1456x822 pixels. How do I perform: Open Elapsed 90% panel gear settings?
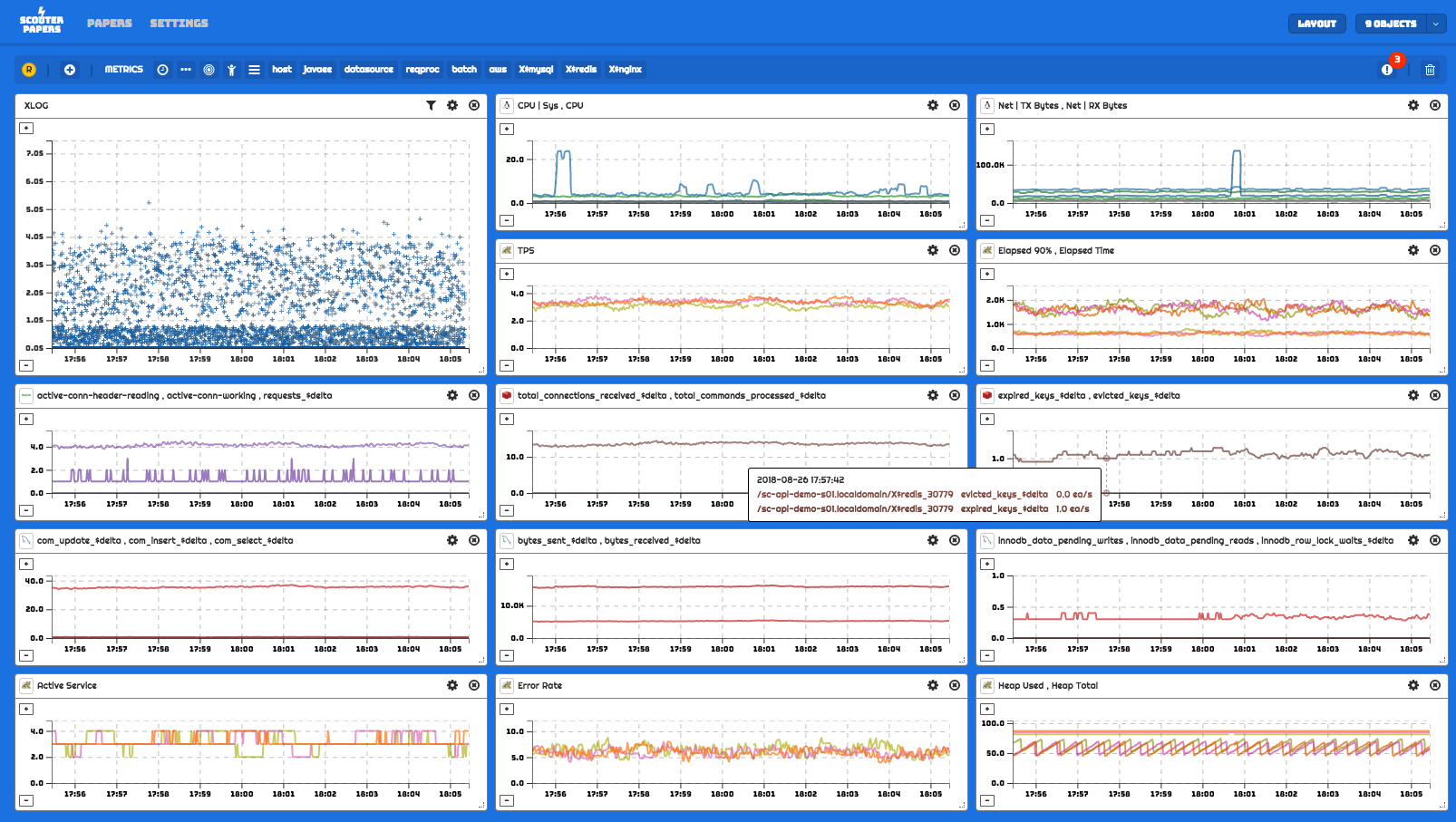pyautogui.click(x=1413, y=250)
